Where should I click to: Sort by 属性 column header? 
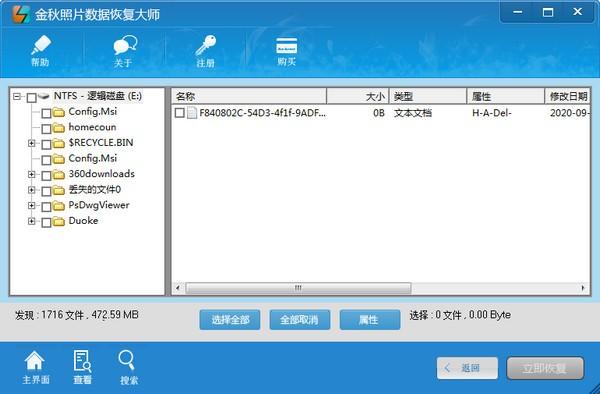tap(506, 96)
